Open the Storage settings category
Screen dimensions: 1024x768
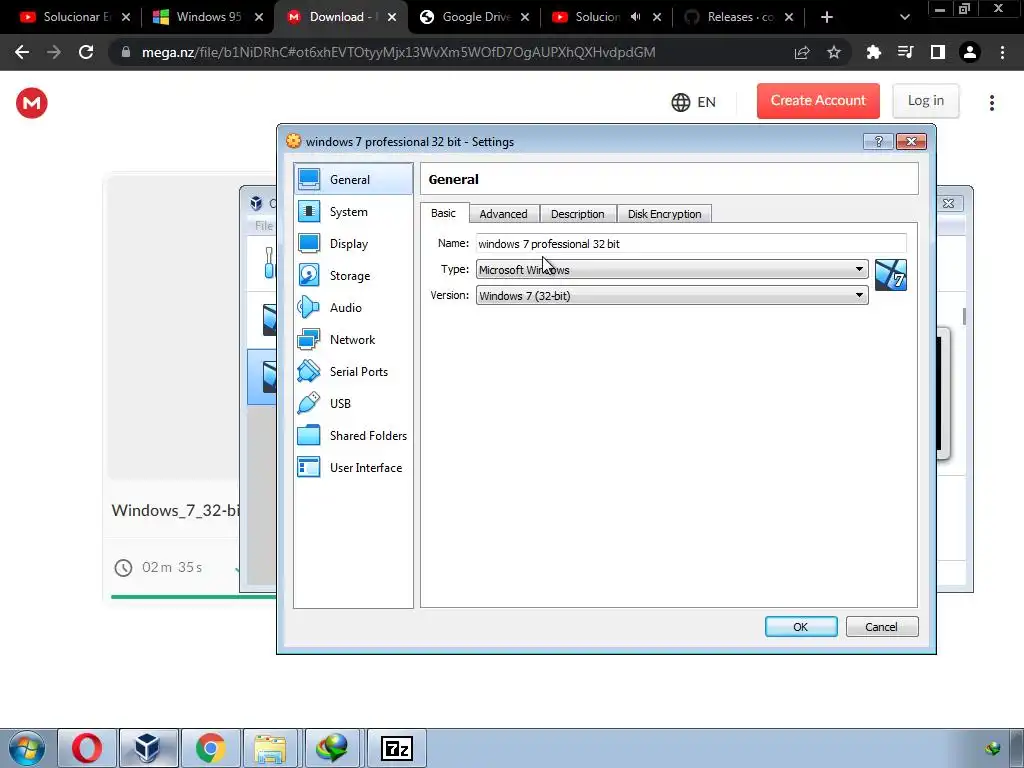(x=353, y=276)
